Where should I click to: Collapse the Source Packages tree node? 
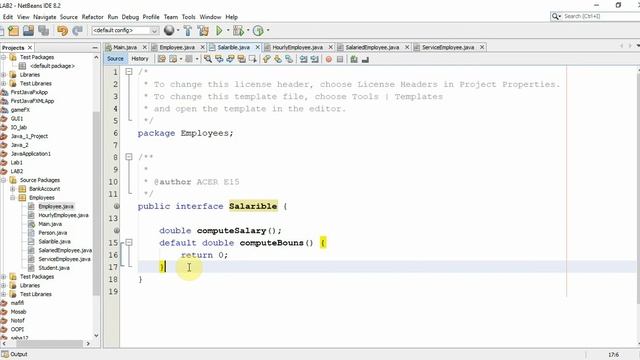[3, 180]
